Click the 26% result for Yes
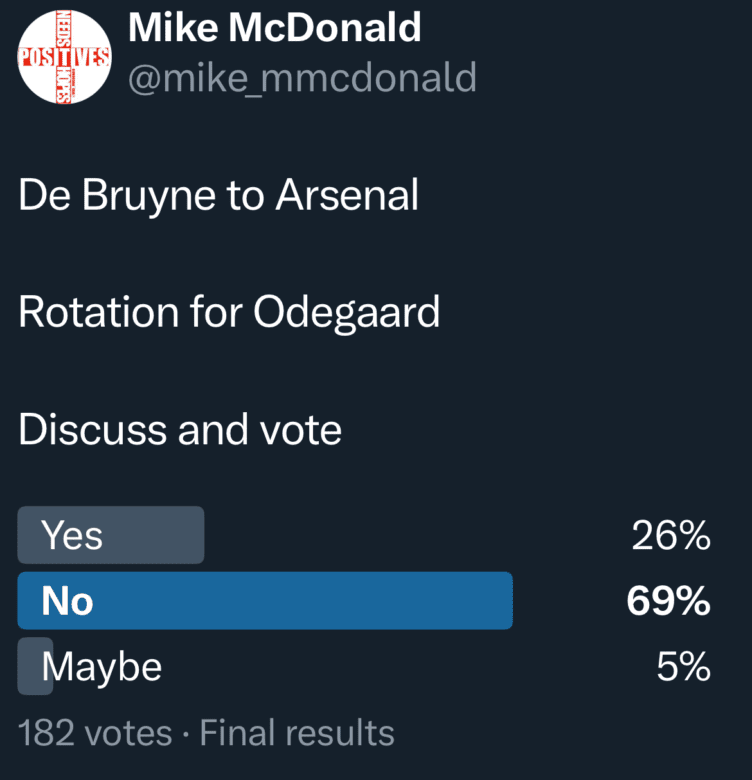Screen dimensions: 752x780 point(670,536)
